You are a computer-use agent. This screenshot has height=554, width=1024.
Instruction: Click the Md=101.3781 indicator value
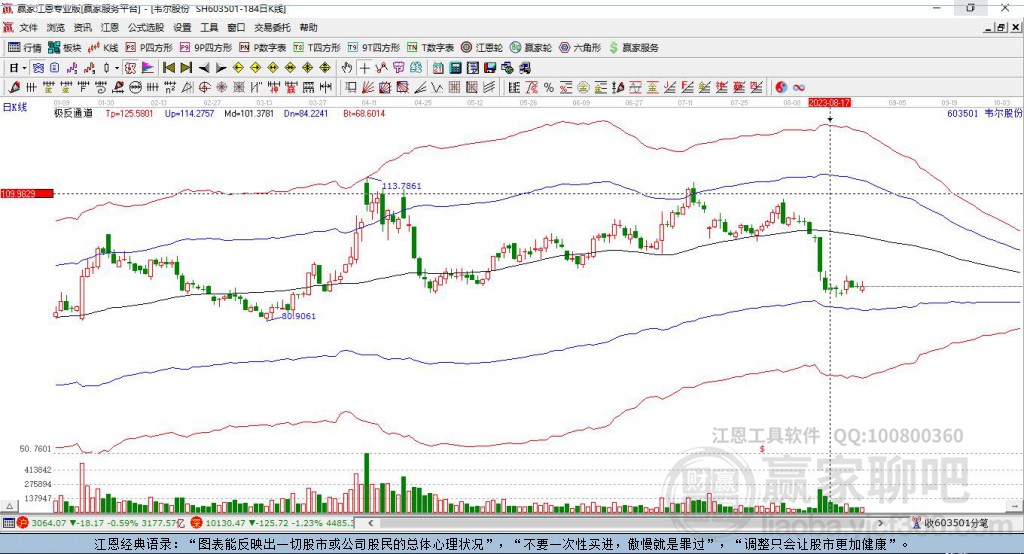coord(249,114)
